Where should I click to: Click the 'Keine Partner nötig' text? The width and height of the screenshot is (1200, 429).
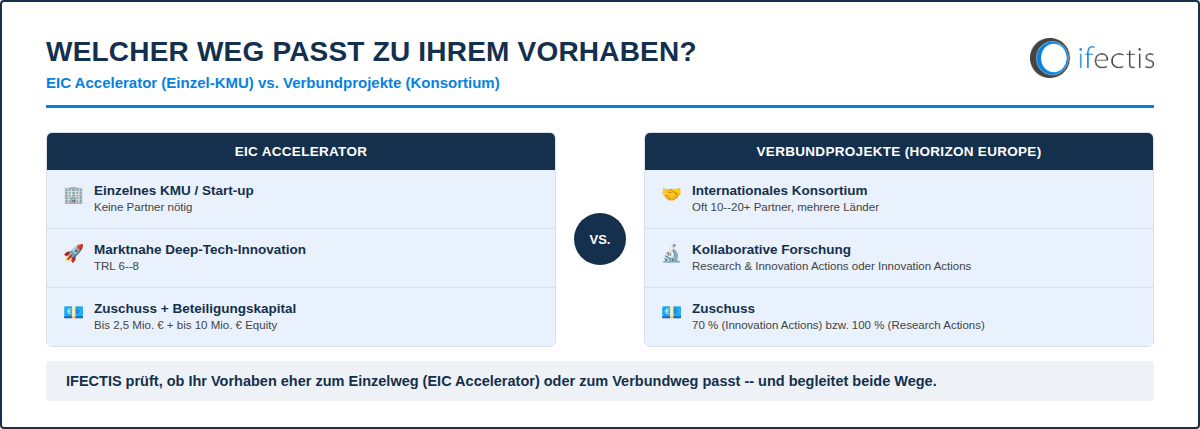[x=143, y=207]
